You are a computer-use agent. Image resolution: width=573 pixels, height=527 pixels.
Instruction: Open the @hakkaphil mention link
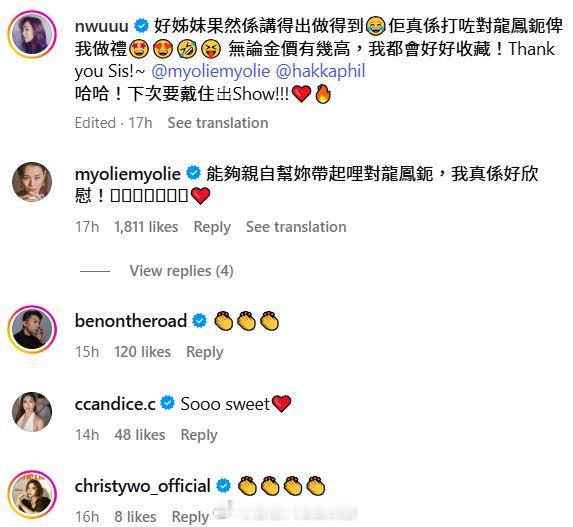tap(320, 71)
